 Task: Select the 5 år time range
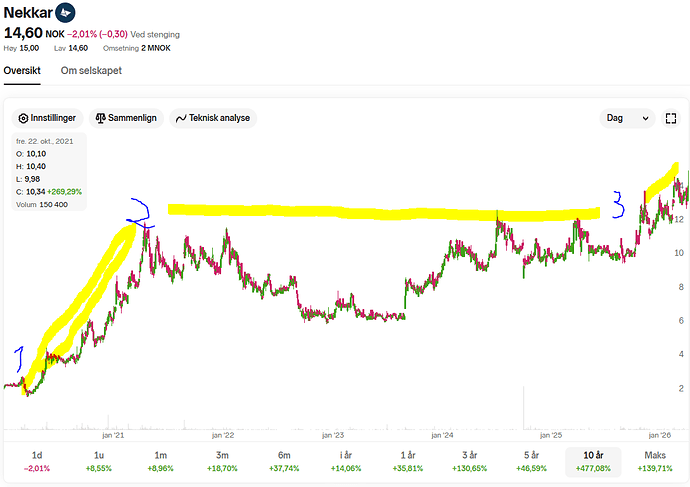(532, 461)
